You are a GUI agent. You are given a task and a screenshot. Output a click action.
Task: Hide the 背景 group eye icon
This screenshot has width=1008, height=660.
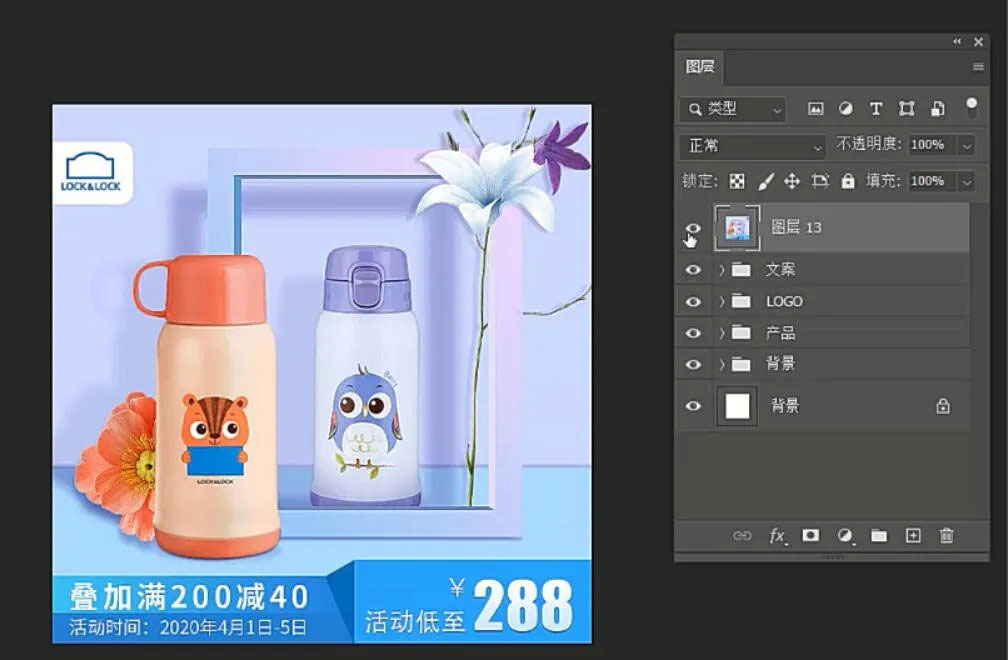point(693,364)
